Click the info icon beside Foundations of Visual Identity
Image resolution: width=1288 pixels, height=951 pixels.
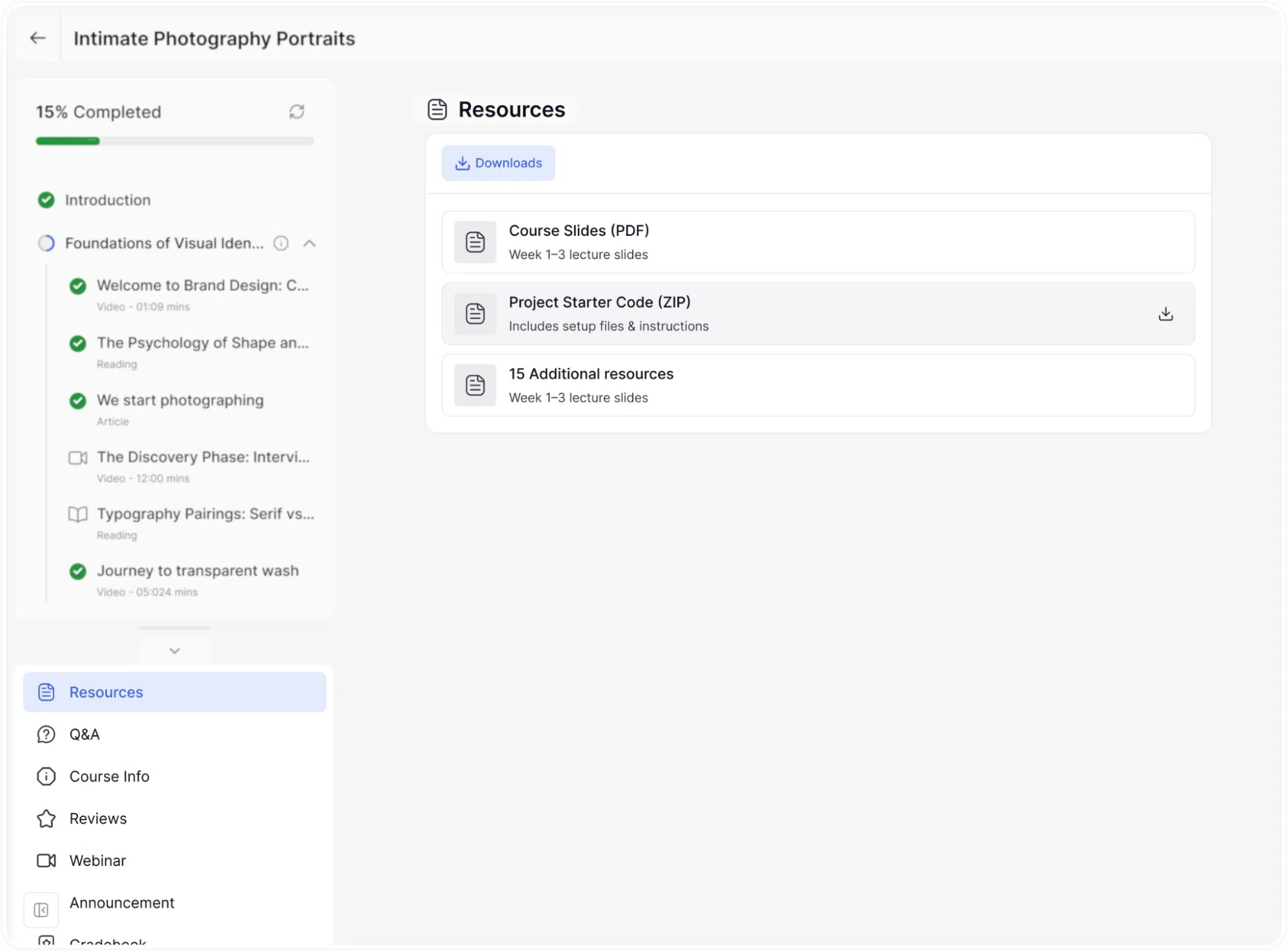(x=281, y=244)
